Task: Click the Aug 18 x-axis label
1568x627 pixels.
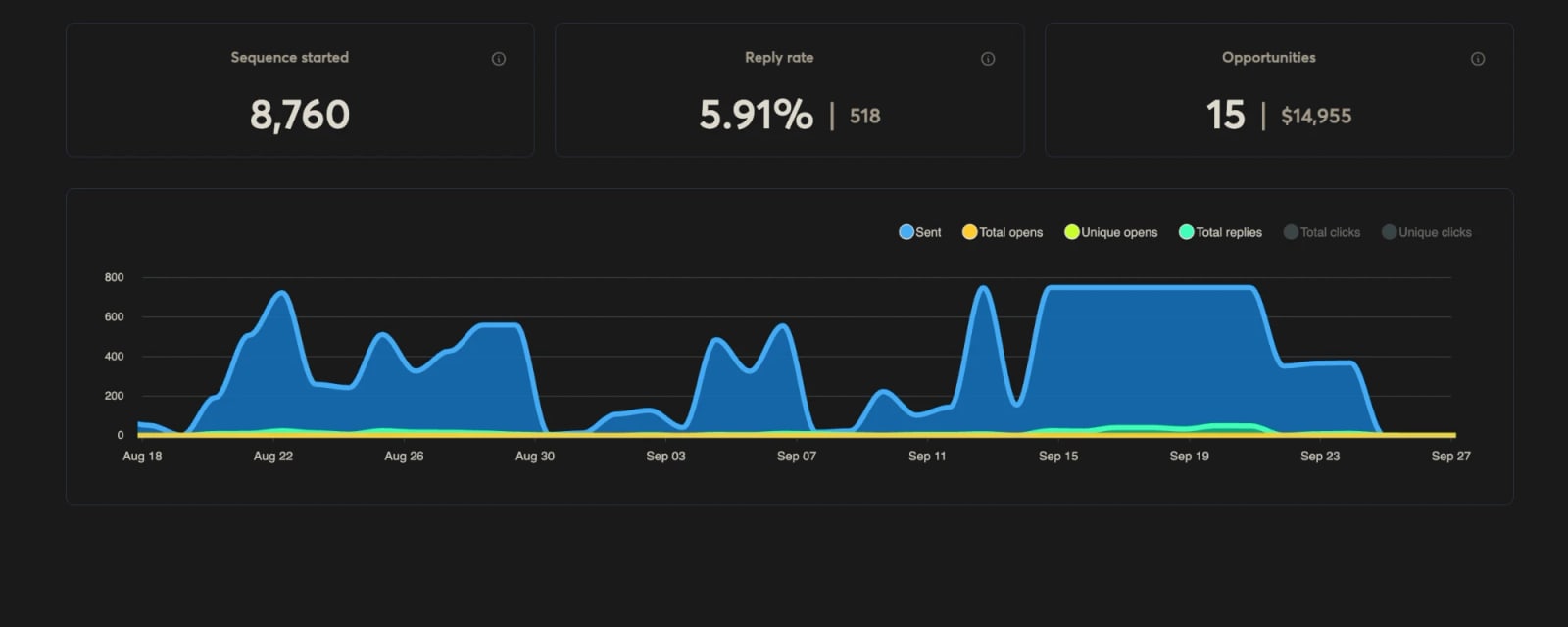Action: [x=142, y=457]
